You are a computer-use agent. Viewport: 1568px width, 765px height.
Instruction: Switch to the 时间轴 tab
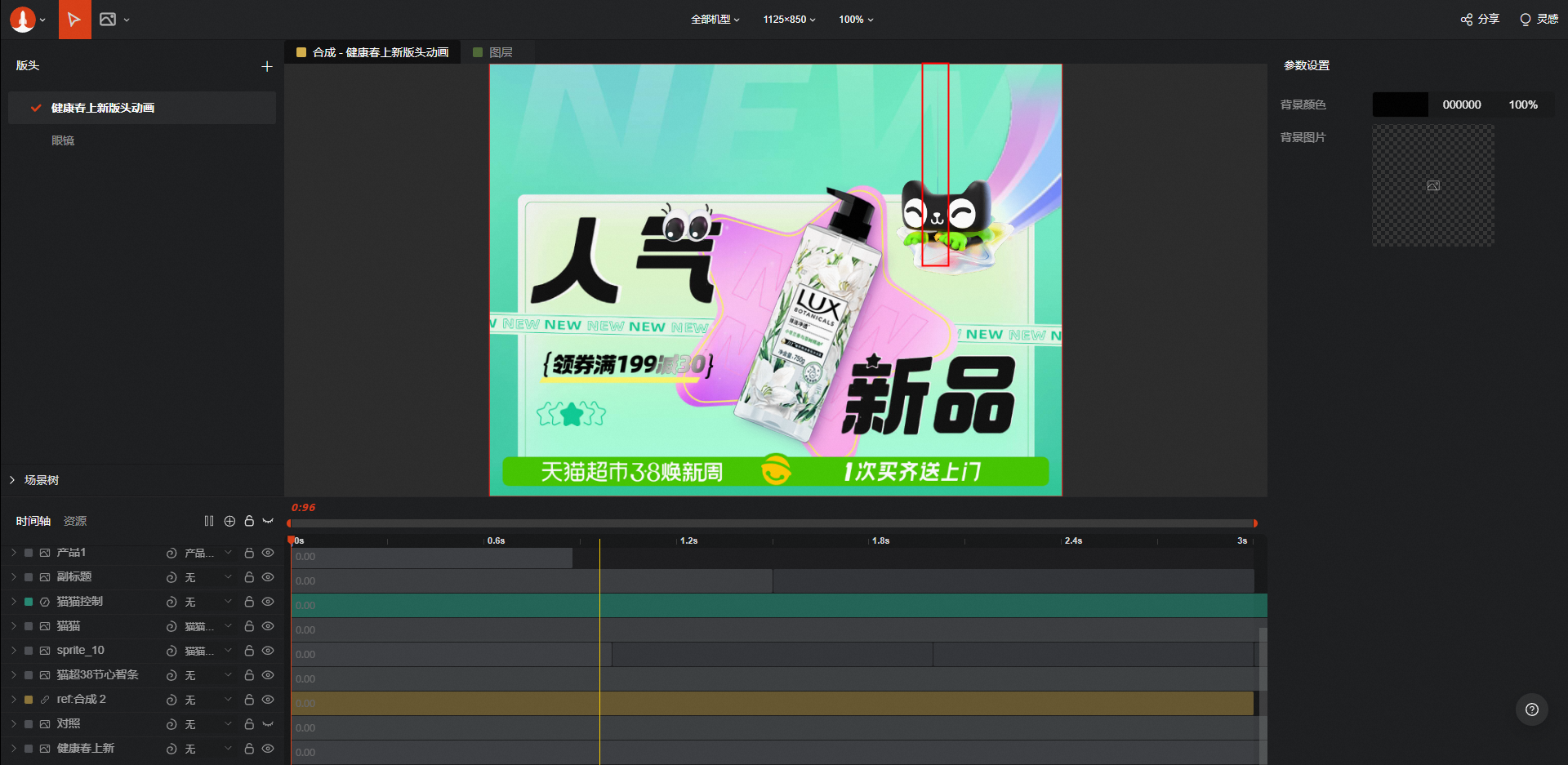click(33, 521)
